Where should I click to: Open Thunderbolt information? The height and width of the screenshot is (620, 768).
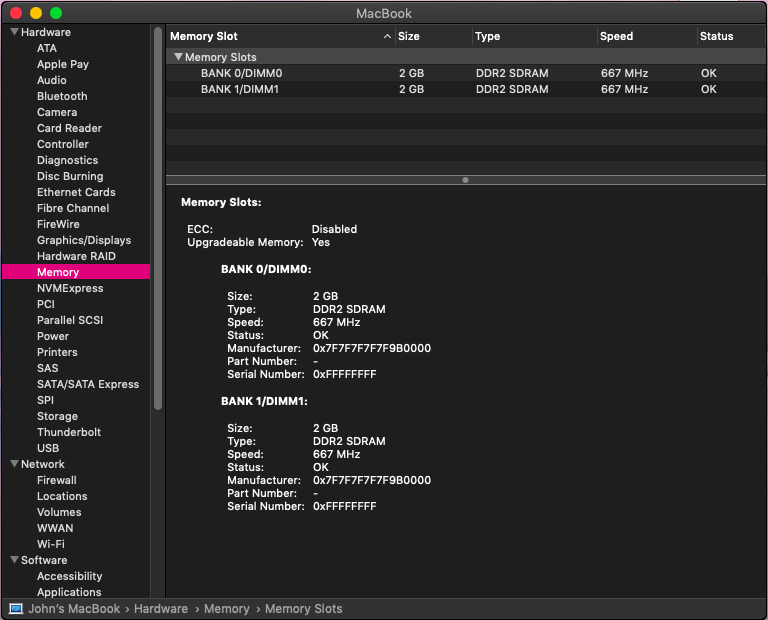coord(69,432)
